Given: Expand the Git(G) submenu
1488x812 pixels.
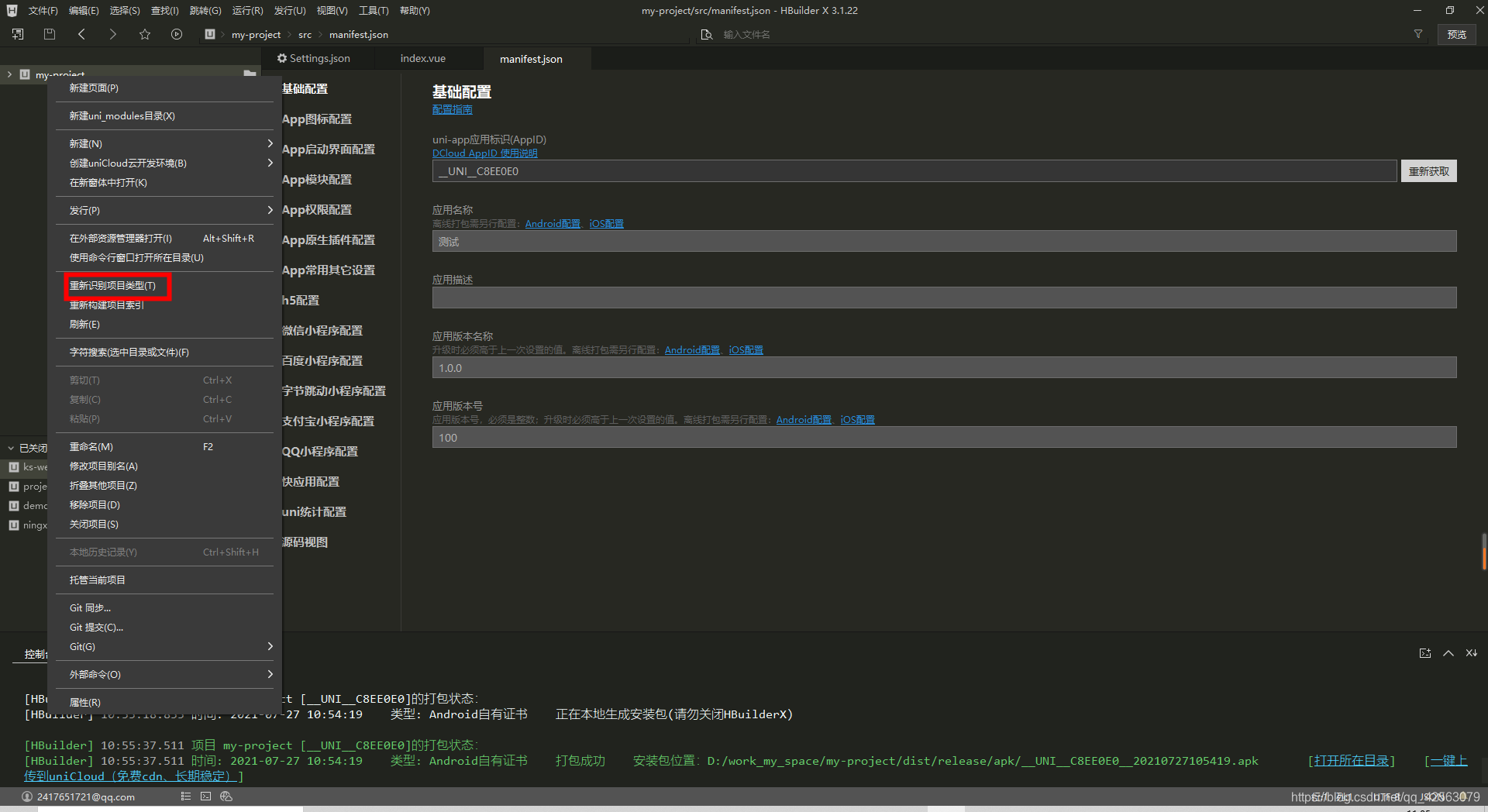Looking at the screenshot, I should coord(270,646).
